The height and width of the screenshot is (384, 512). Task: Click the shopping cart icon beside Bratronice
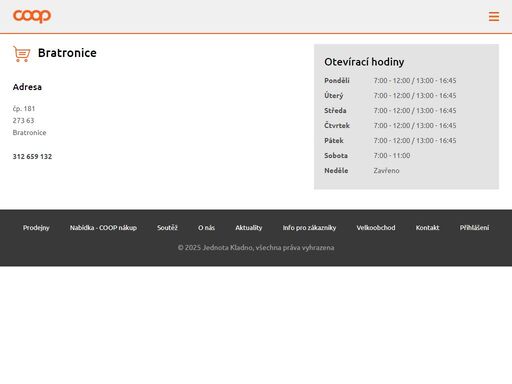(x=22, y=54)
